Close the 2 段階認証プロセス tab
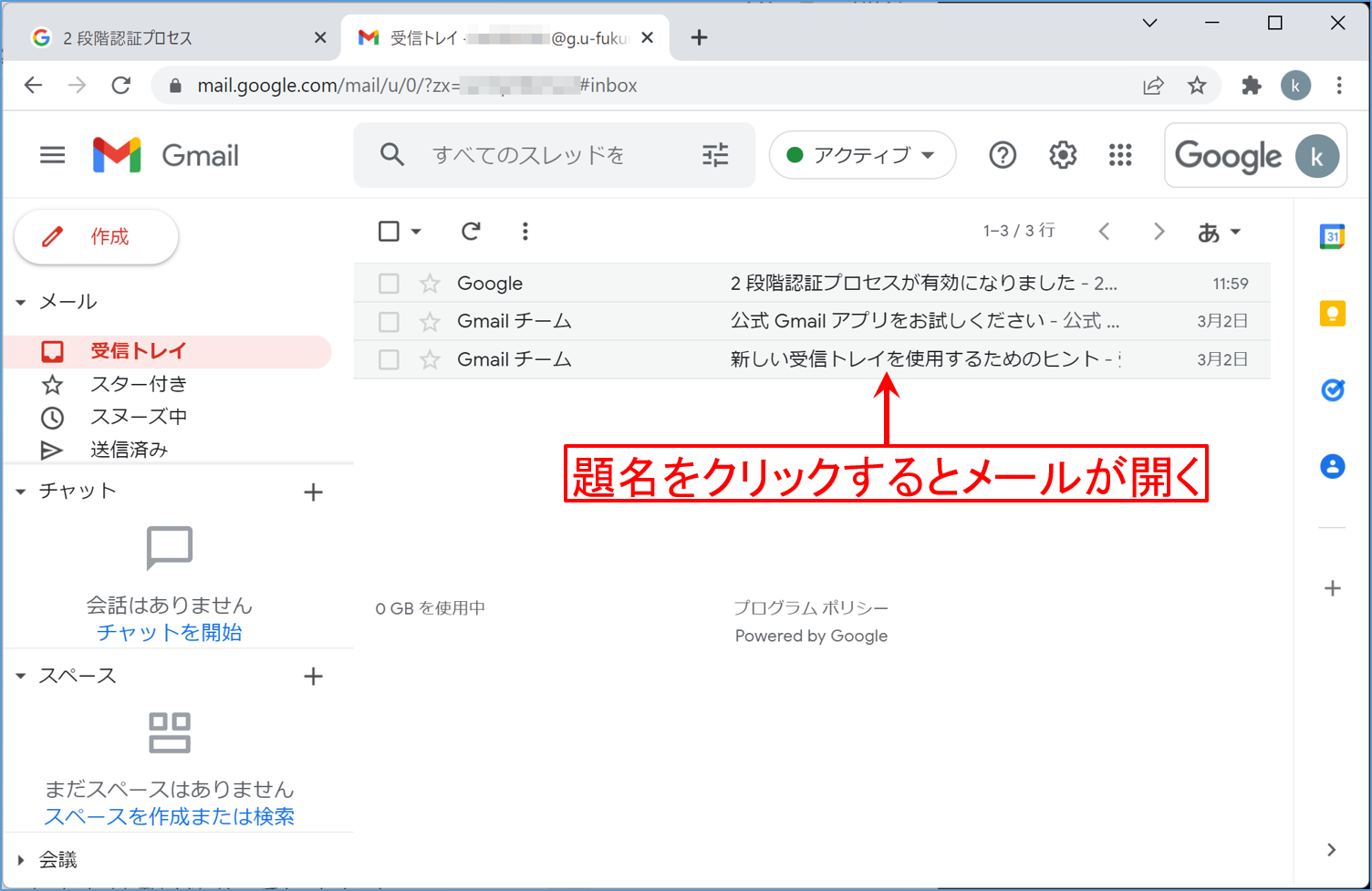1372x891 pixels. pyautogui.click(x=320, y=37)
